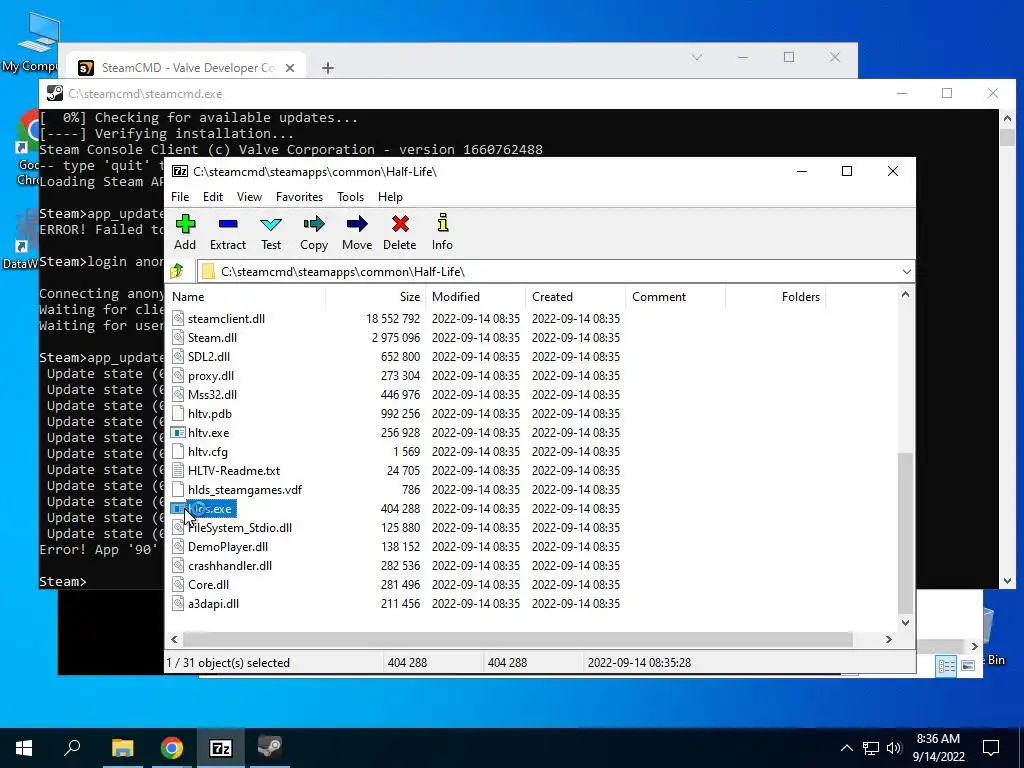The height and width of the screenshot is (768, 1024).
Task: Select the highlighted hlds.exe file
Action: point(203,509)
